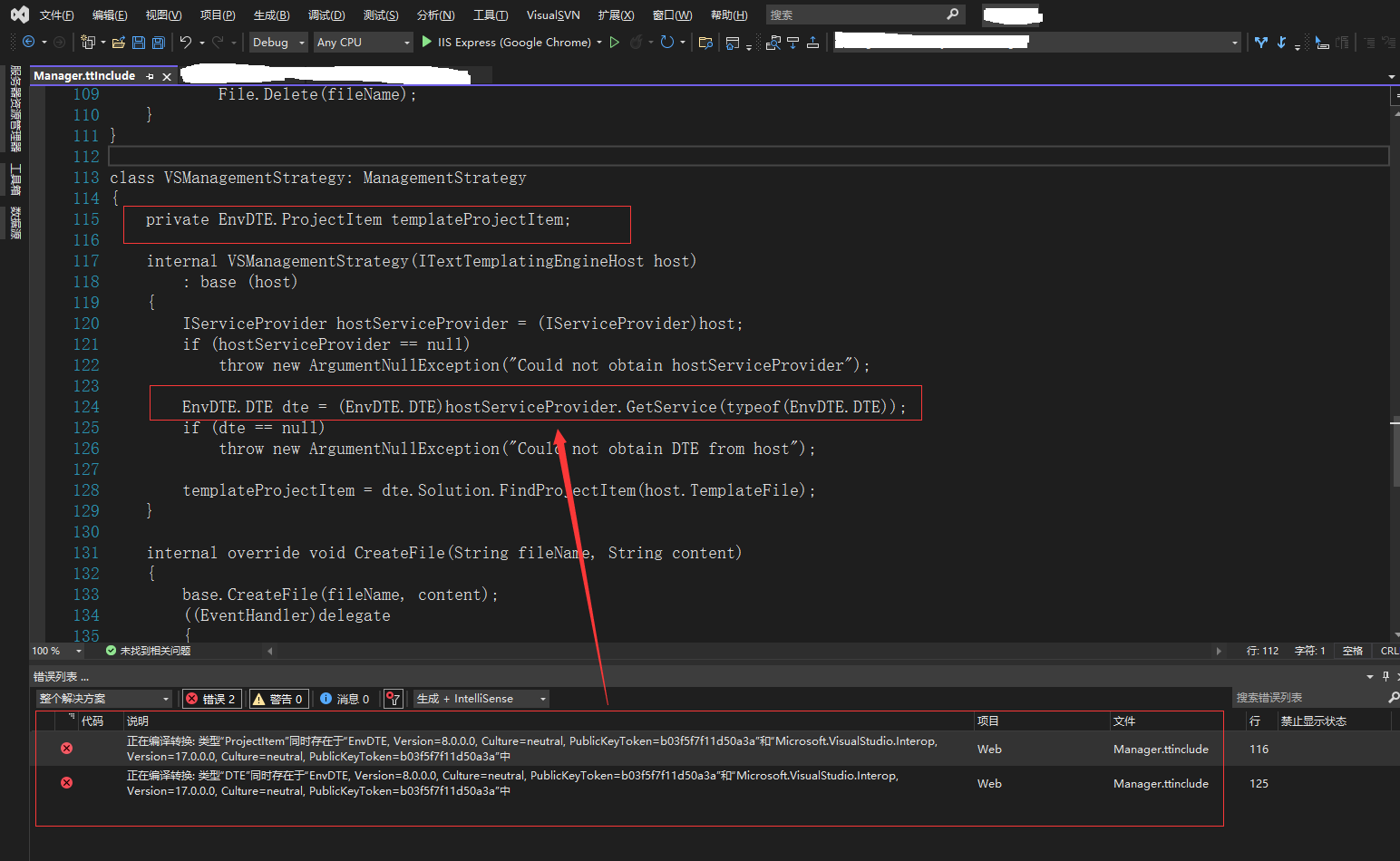
Task: Open the 调试(D) menu
Action: [326, 15]
